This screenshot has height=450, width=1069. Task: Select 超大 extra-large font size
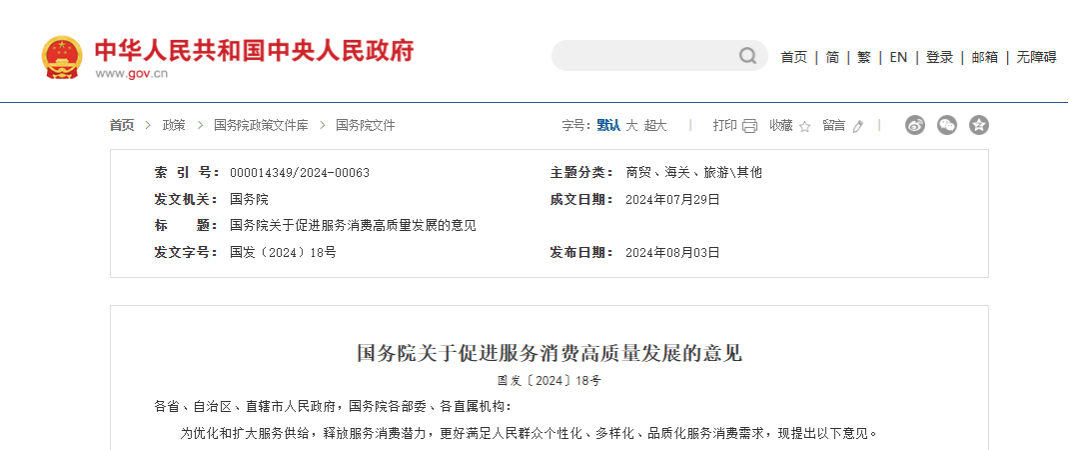[655, 125]
